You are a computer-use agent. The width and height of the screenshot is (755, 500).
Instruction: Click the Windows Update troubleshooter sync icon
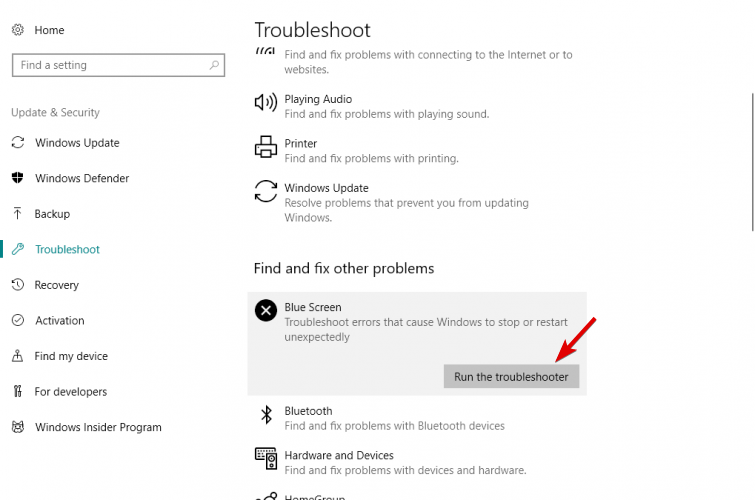click(x=266, y=191)
